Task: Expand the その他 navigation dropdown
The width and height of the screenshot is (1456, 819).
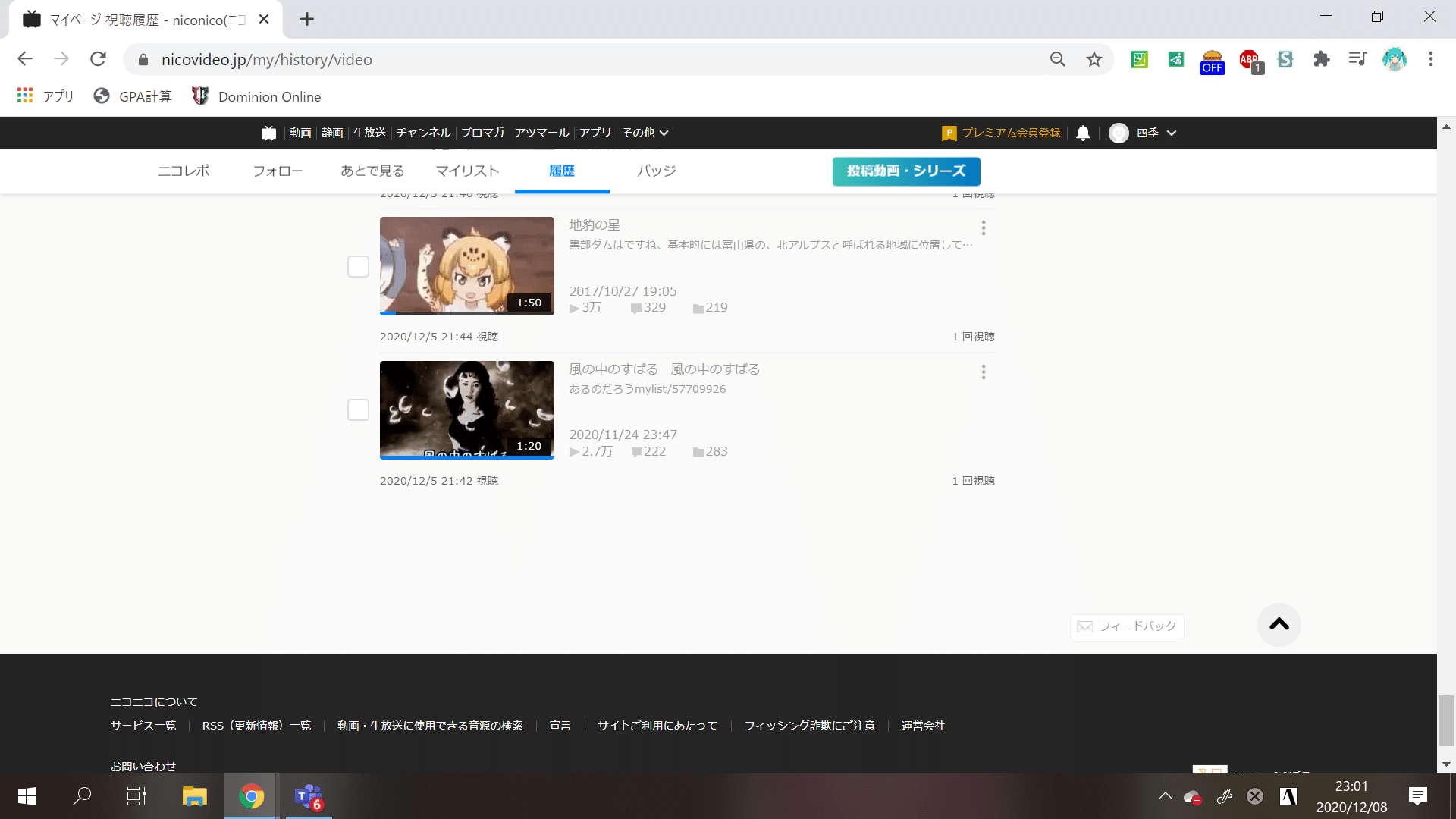Action: pyautogui.click(x=644, y=133)
